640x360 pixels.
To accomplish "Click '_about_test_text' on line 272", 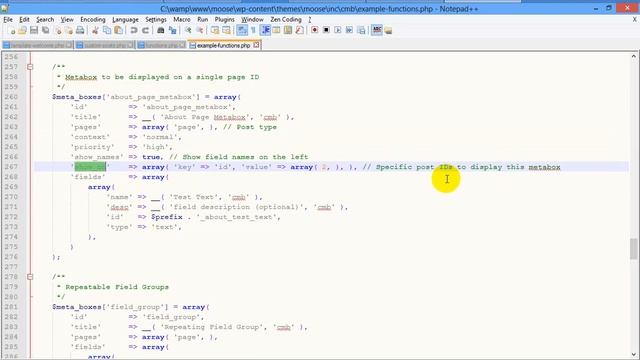I will point(236,217).
